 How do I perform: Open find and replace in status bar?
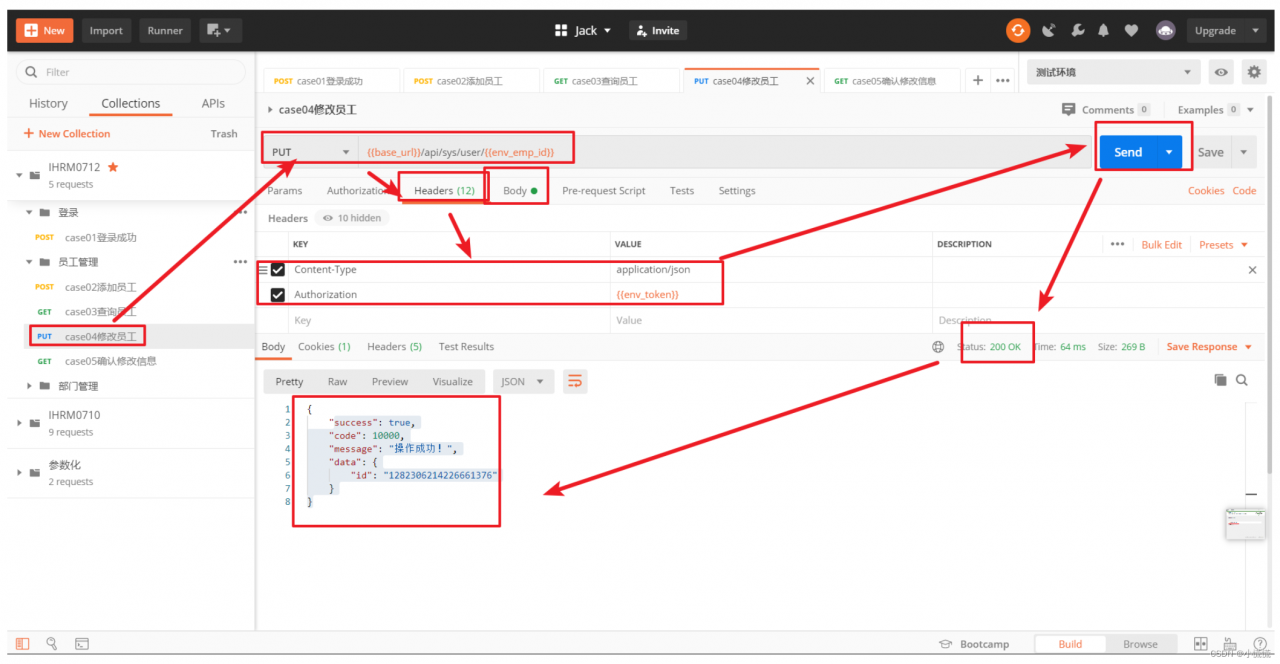(x=52, y=644)
